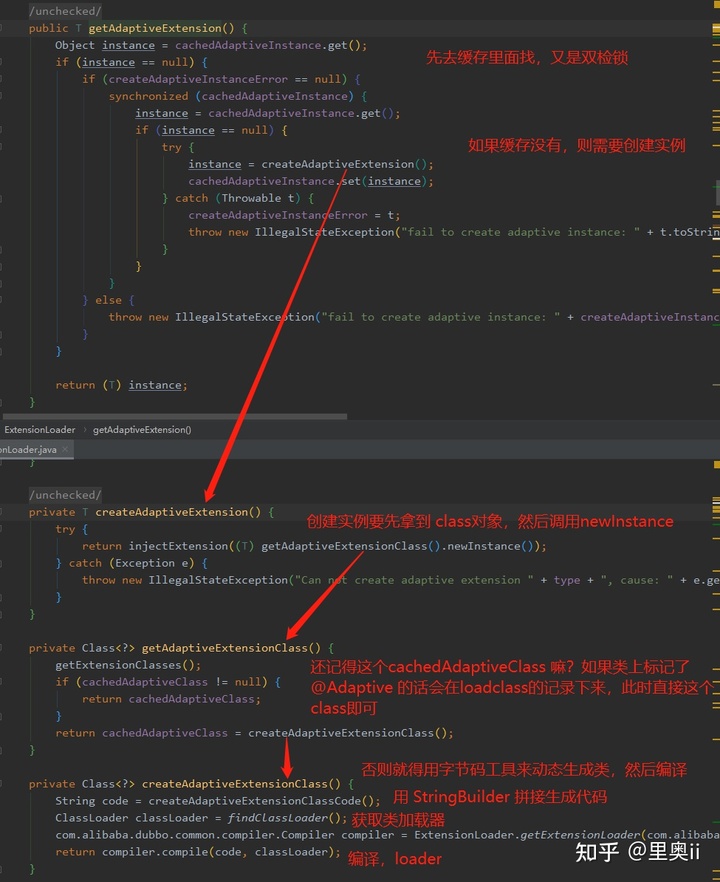Expand the /unchecked/ fold above createAdaptiveExtension
The image size is (720, 882).
(65, 495)
